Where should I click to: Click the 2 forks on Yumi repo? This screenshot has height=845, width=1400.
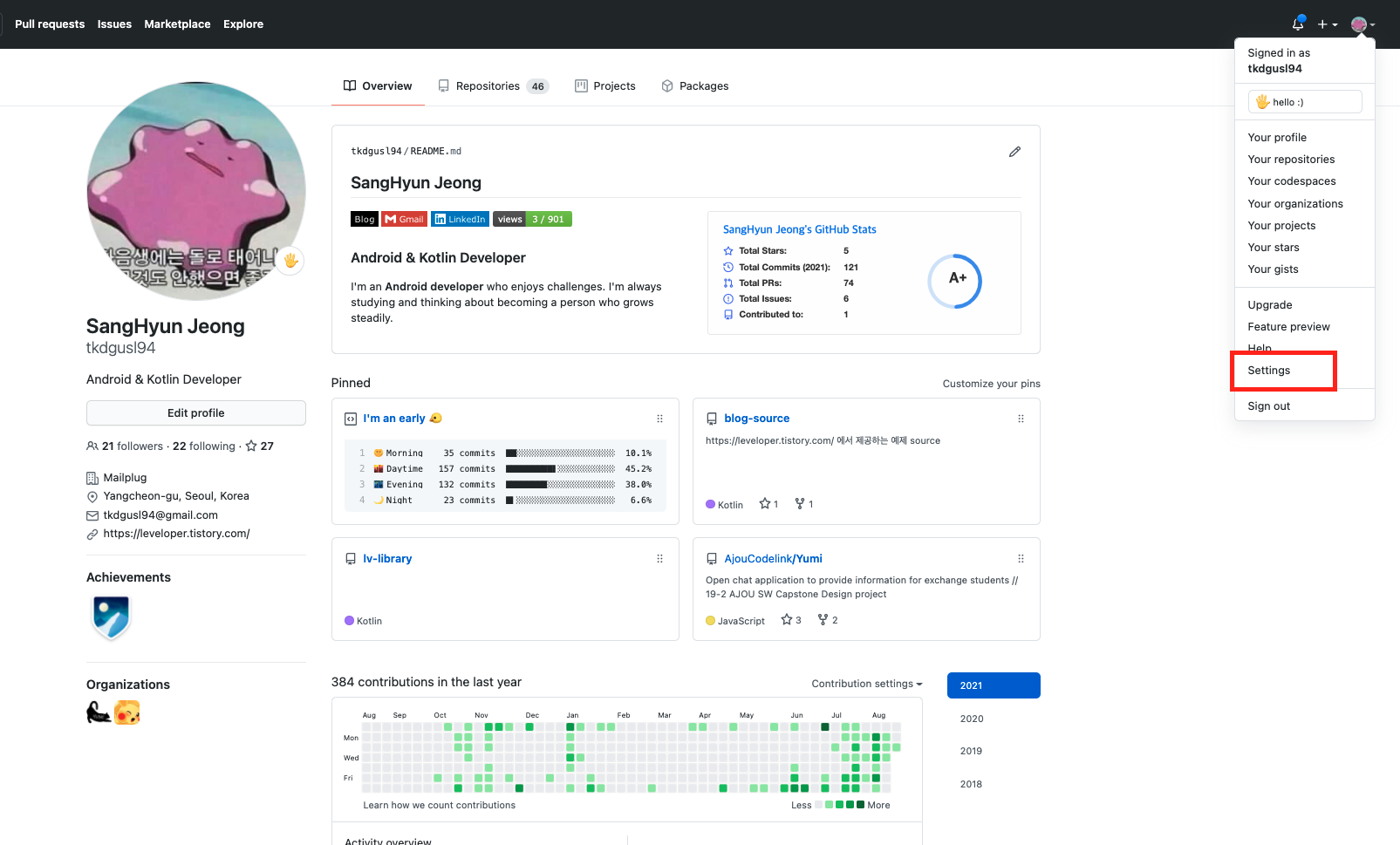point(828,620)
